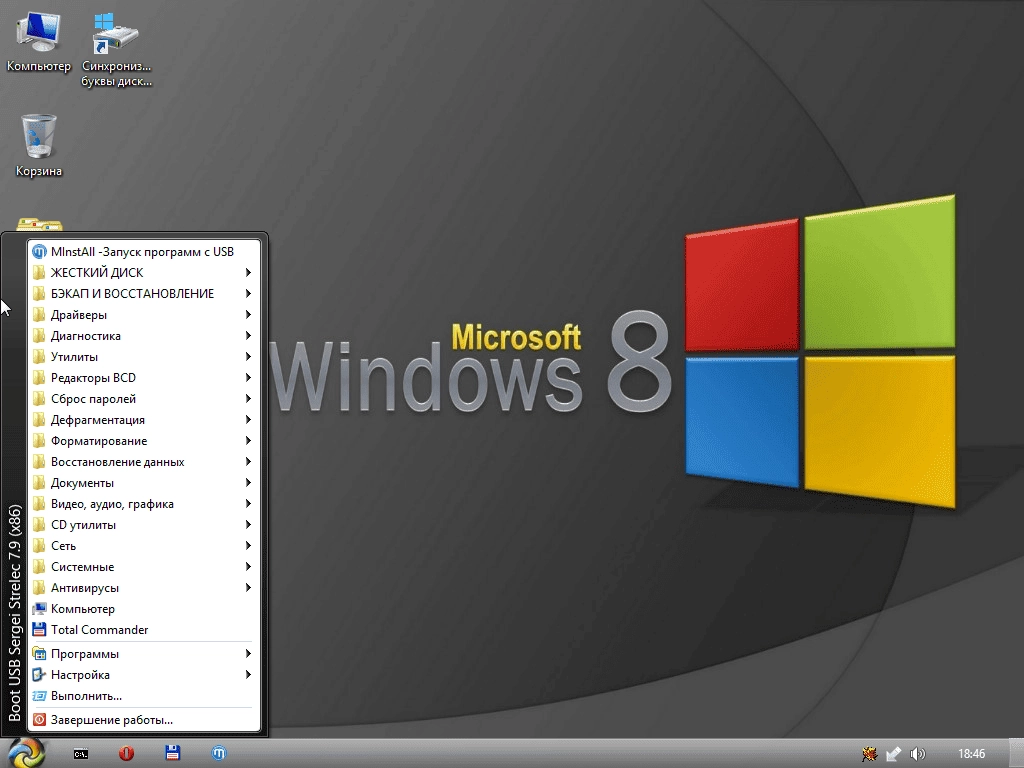
Task: Expand the БЭКАП И ВОССТАНОВЛЕНИЕ submenu arrow
Action: pyautogui.click(x=248, y=293)
